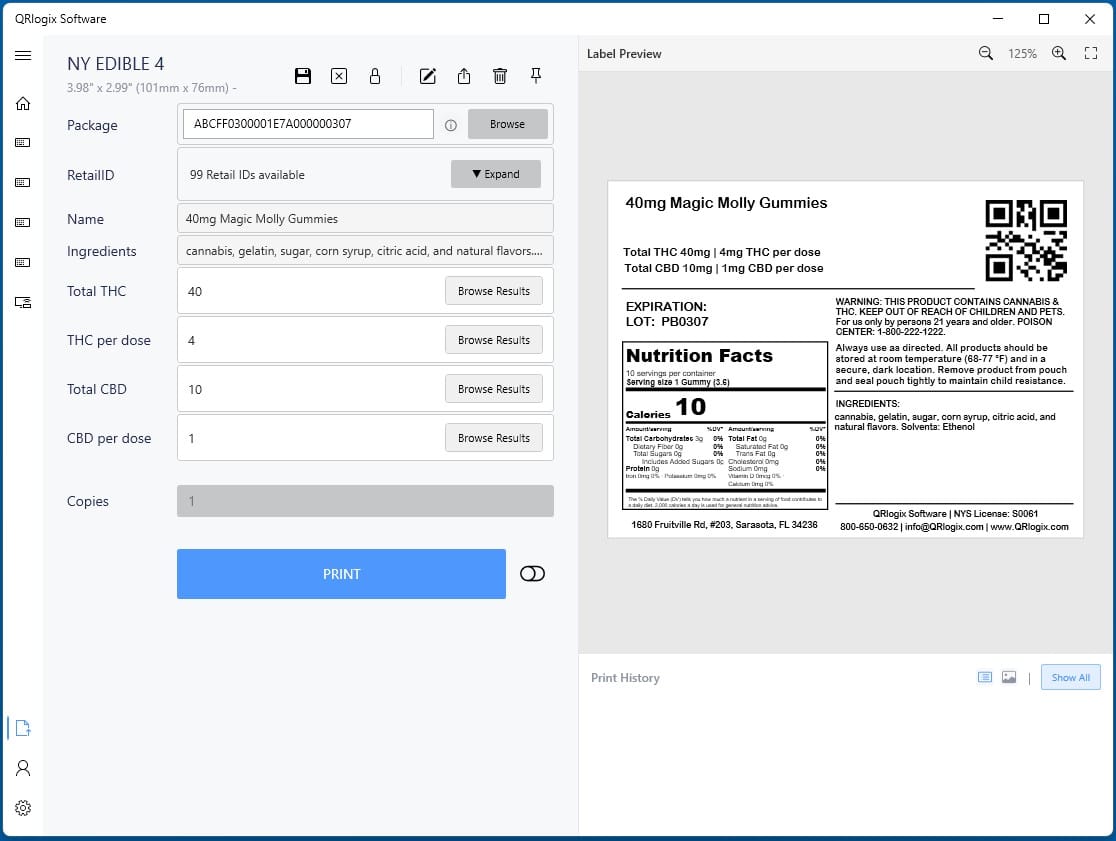
Task: Expand the label preview to fullscreen
Action: point(1091,54)
